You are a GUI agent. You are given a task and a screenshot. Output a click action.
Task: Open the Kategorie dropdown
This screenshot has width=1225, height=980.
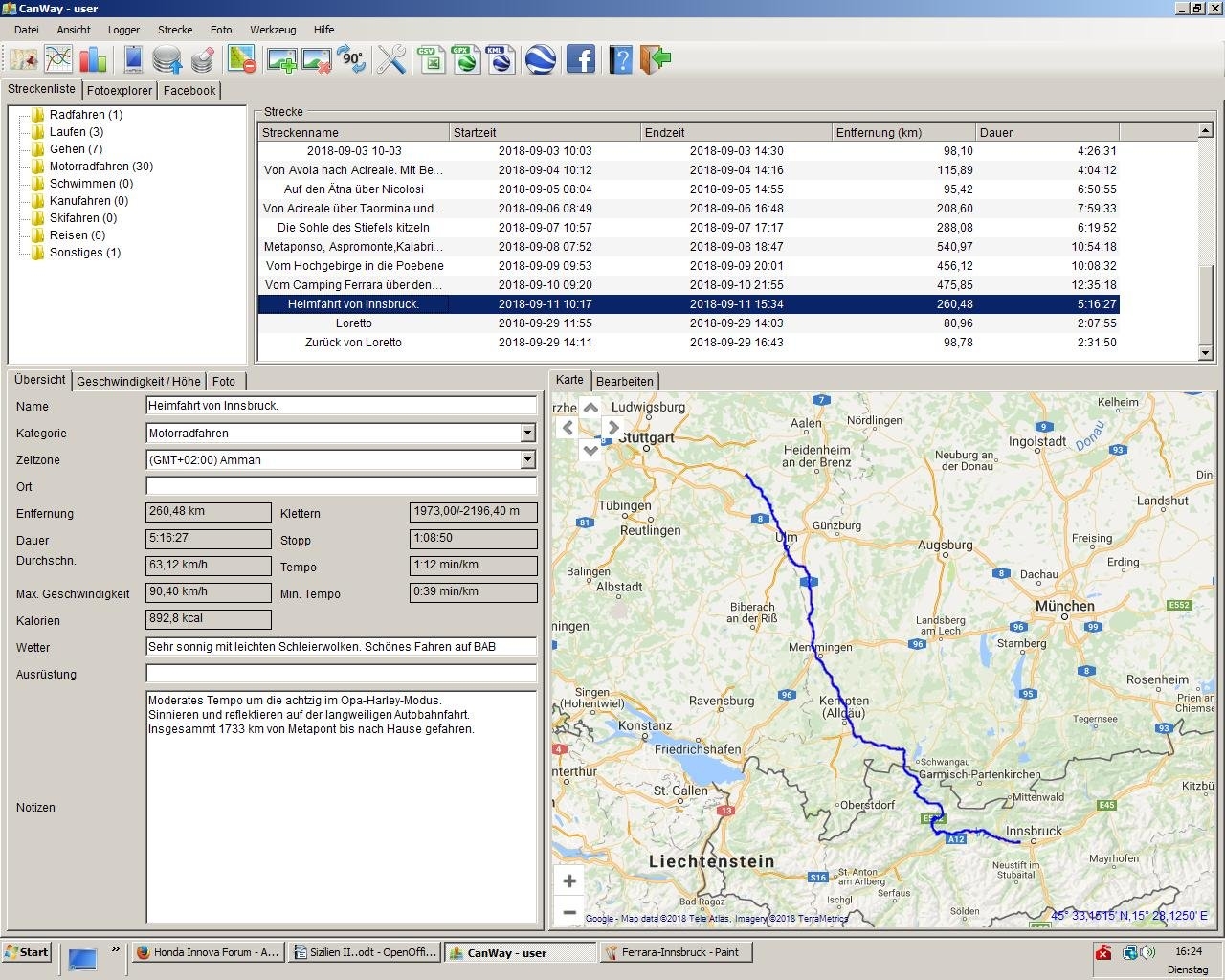[527, 434]
